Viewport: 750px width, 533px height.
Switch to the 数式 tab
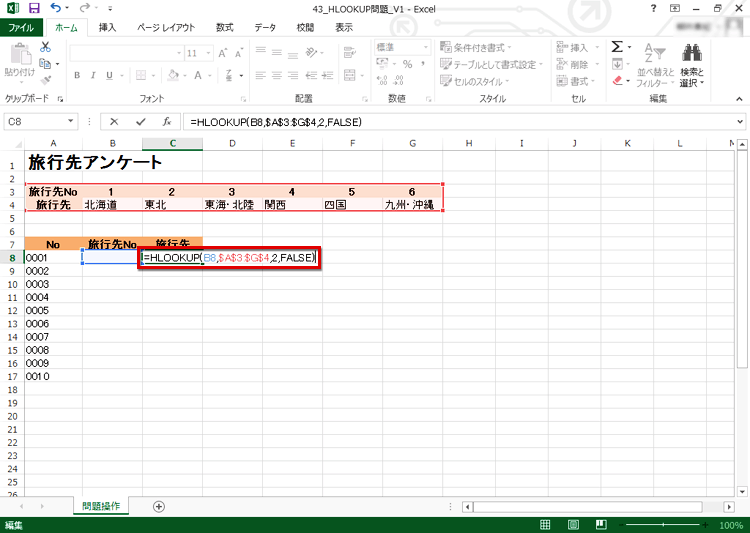[224, 28]
